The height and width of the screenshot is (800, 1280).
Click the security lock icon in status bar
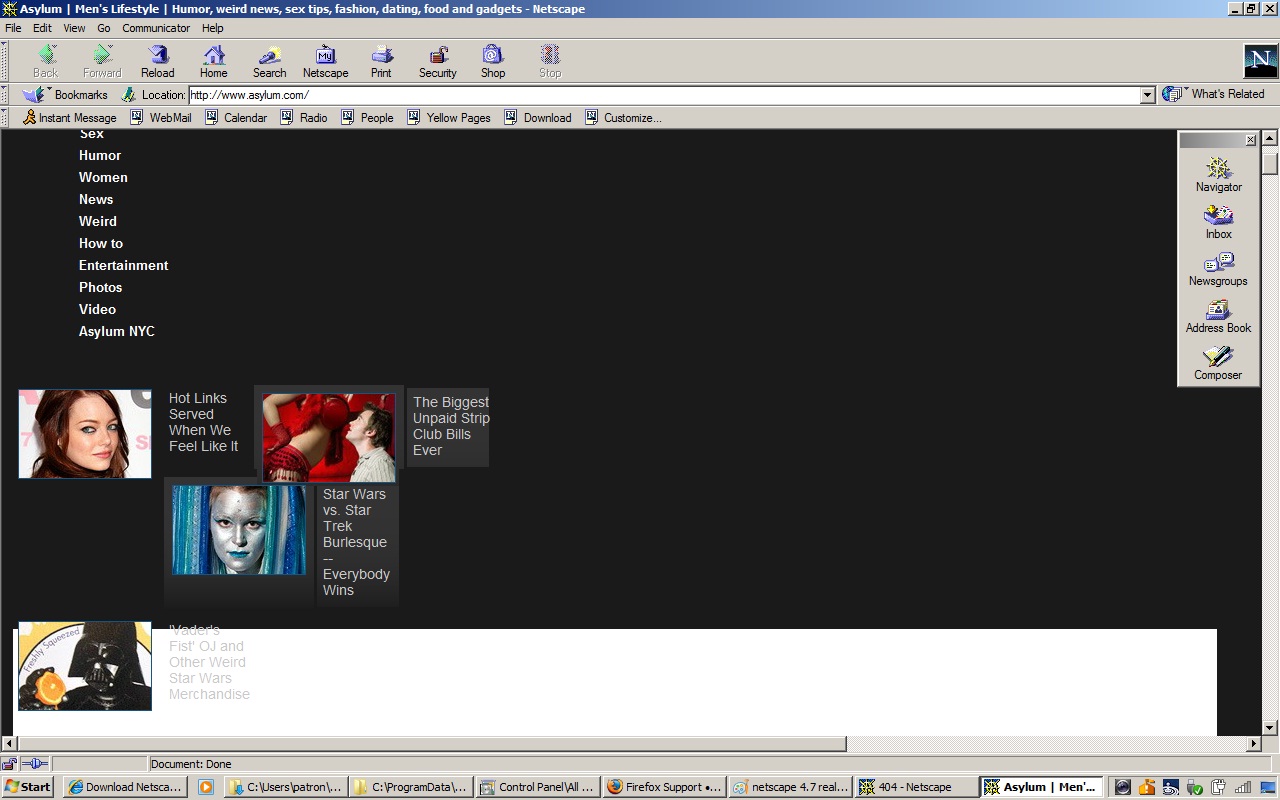click(10, 764)
